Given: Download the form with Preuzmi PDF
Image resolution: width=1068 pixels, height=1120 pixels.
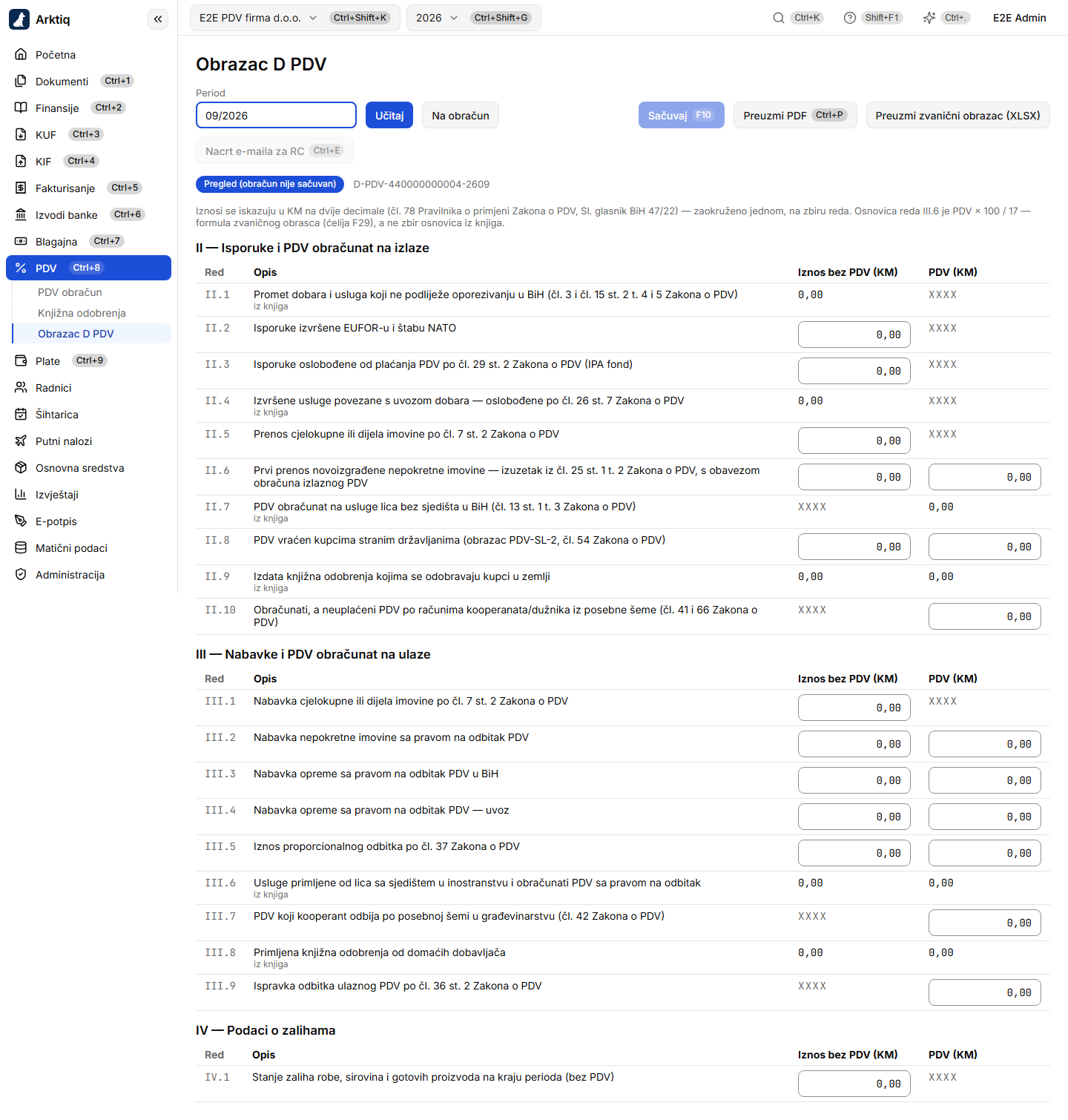Looking at the screenshot, I should point(795,115).
